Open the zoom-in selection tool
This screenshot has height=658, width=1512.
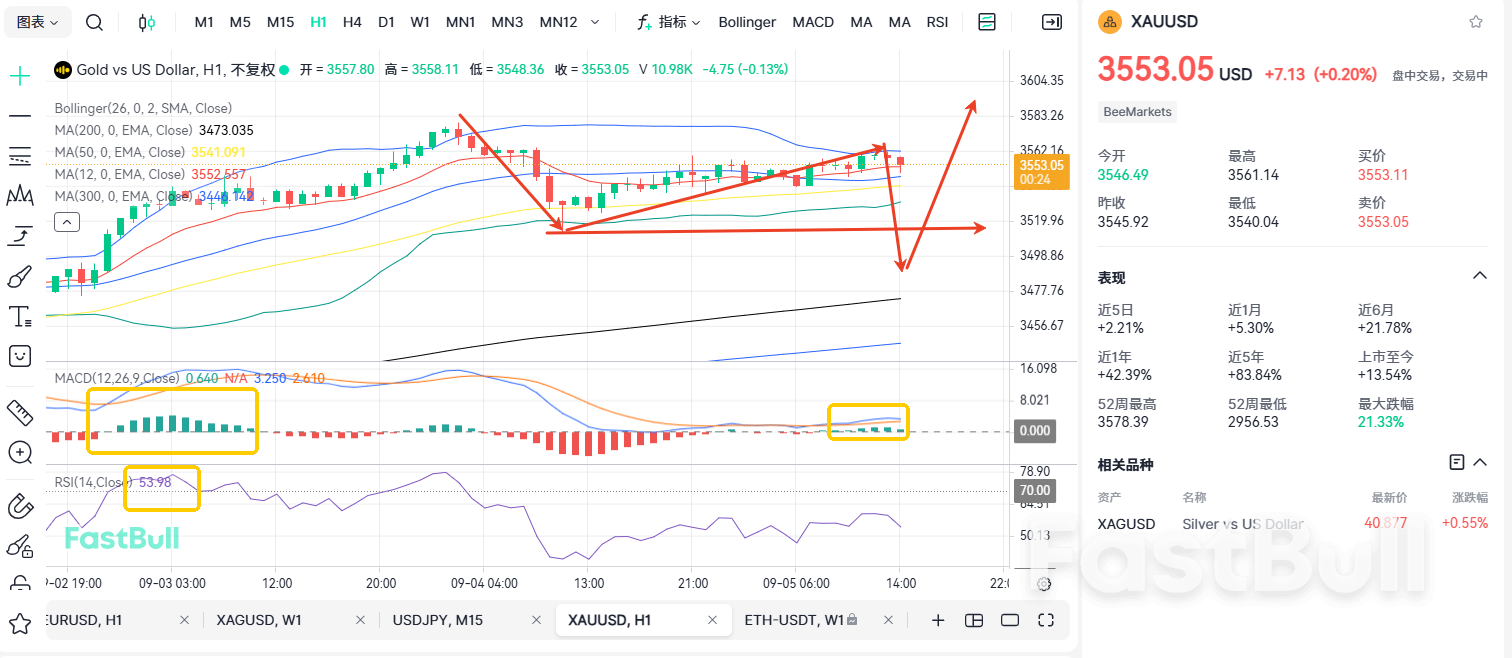[x=19, y=452]
